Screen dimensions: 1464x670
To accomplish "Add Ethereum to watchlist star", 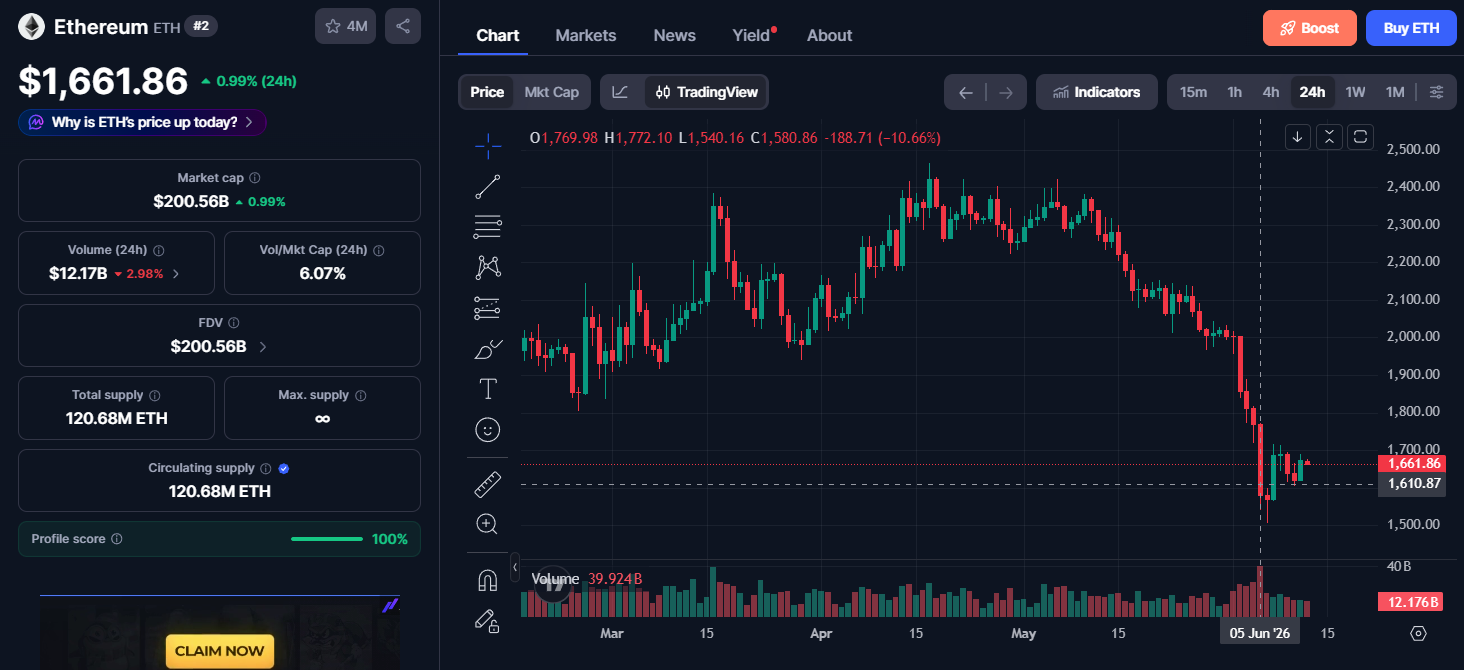I will (x=345, y=26).
